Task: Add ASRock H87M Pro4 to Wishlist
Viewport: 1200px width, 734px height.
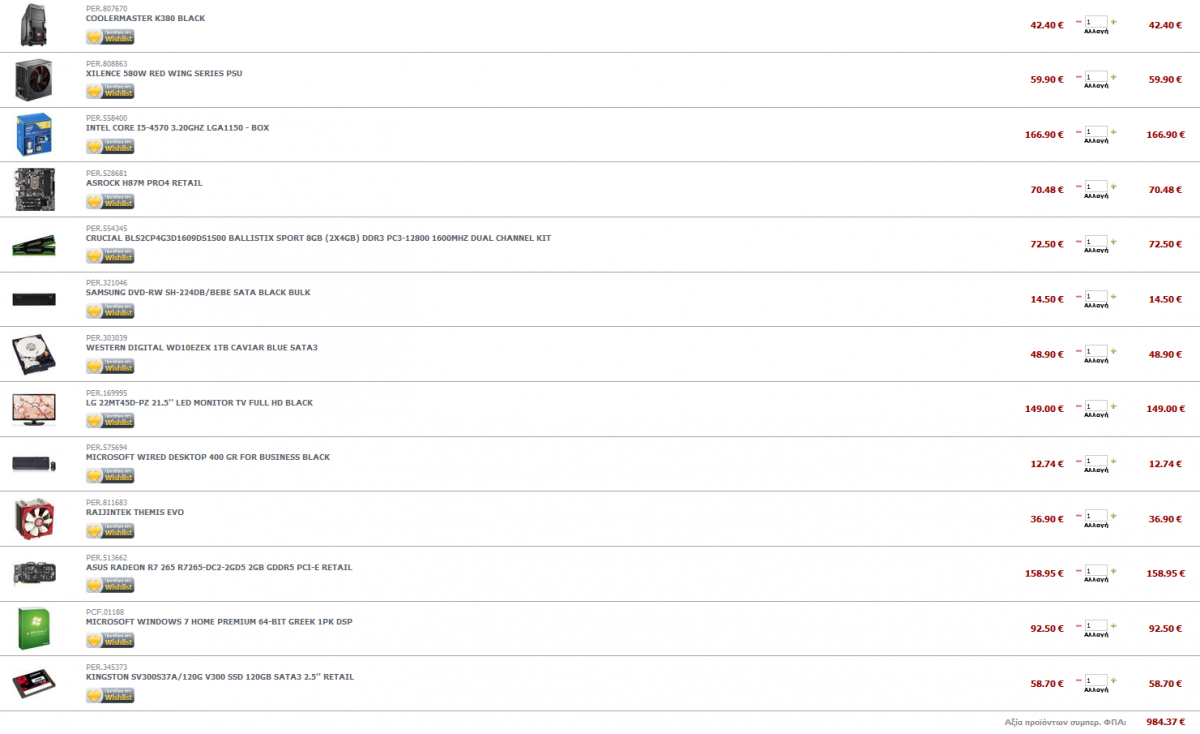Action: click(x=110, y=202)
